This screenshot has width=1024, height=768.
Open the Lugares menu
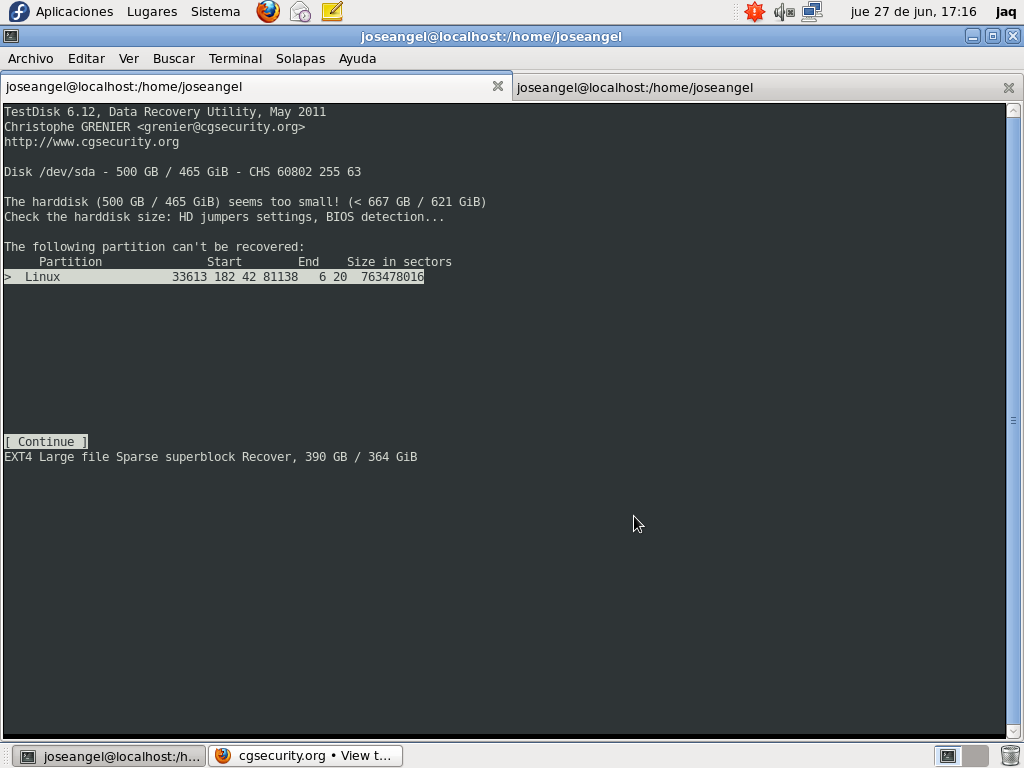[152, 12]
